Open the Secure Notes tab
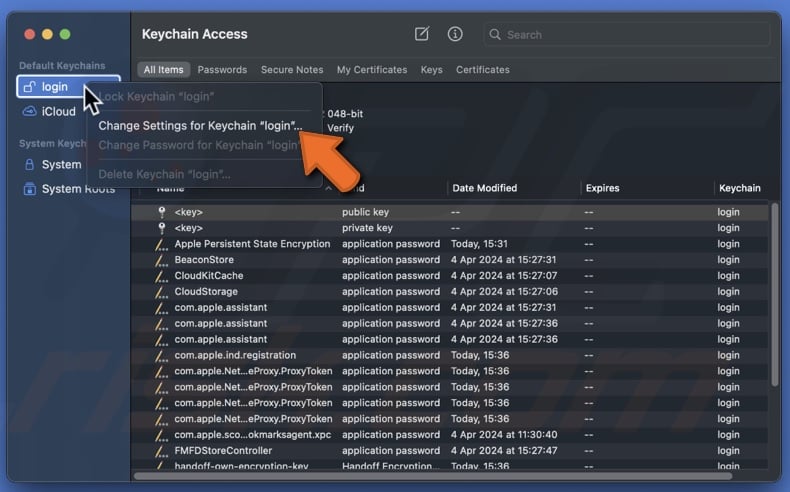This screenshot has width=790, height=492. (292, 69)
